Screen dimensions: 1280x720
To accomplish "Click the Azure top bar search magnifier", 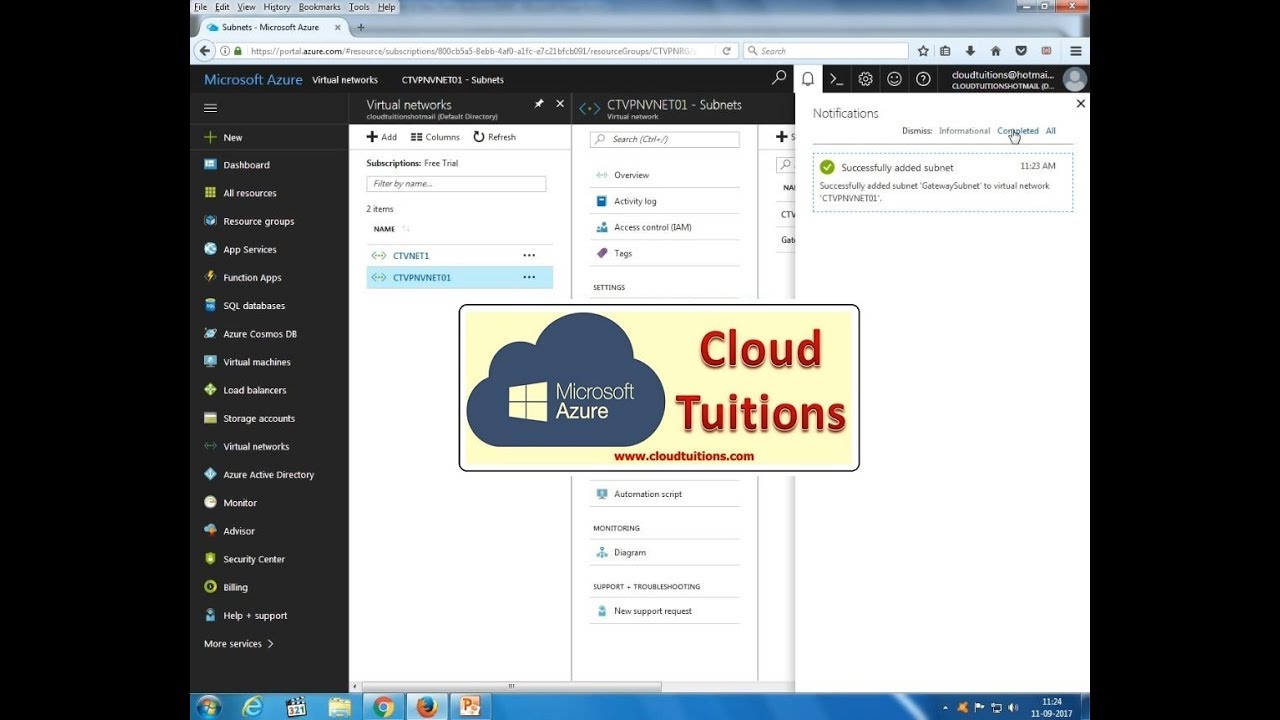I will [x=779, y=78].
